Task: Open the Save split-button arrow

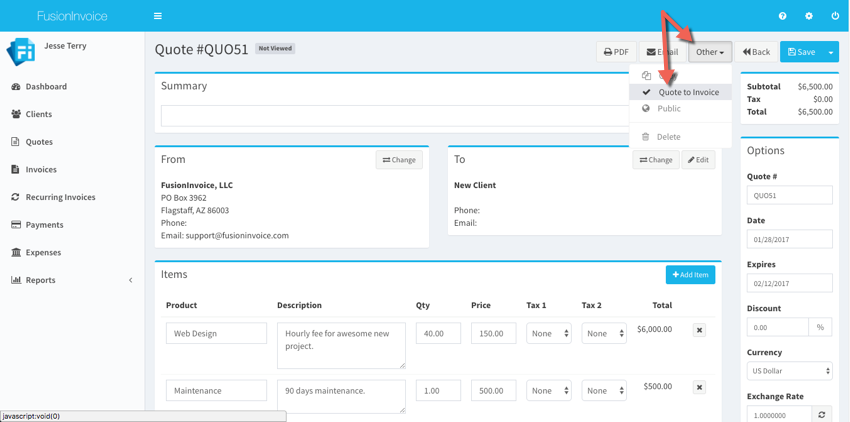Action: pyautogui.click(x=830, y=52)
